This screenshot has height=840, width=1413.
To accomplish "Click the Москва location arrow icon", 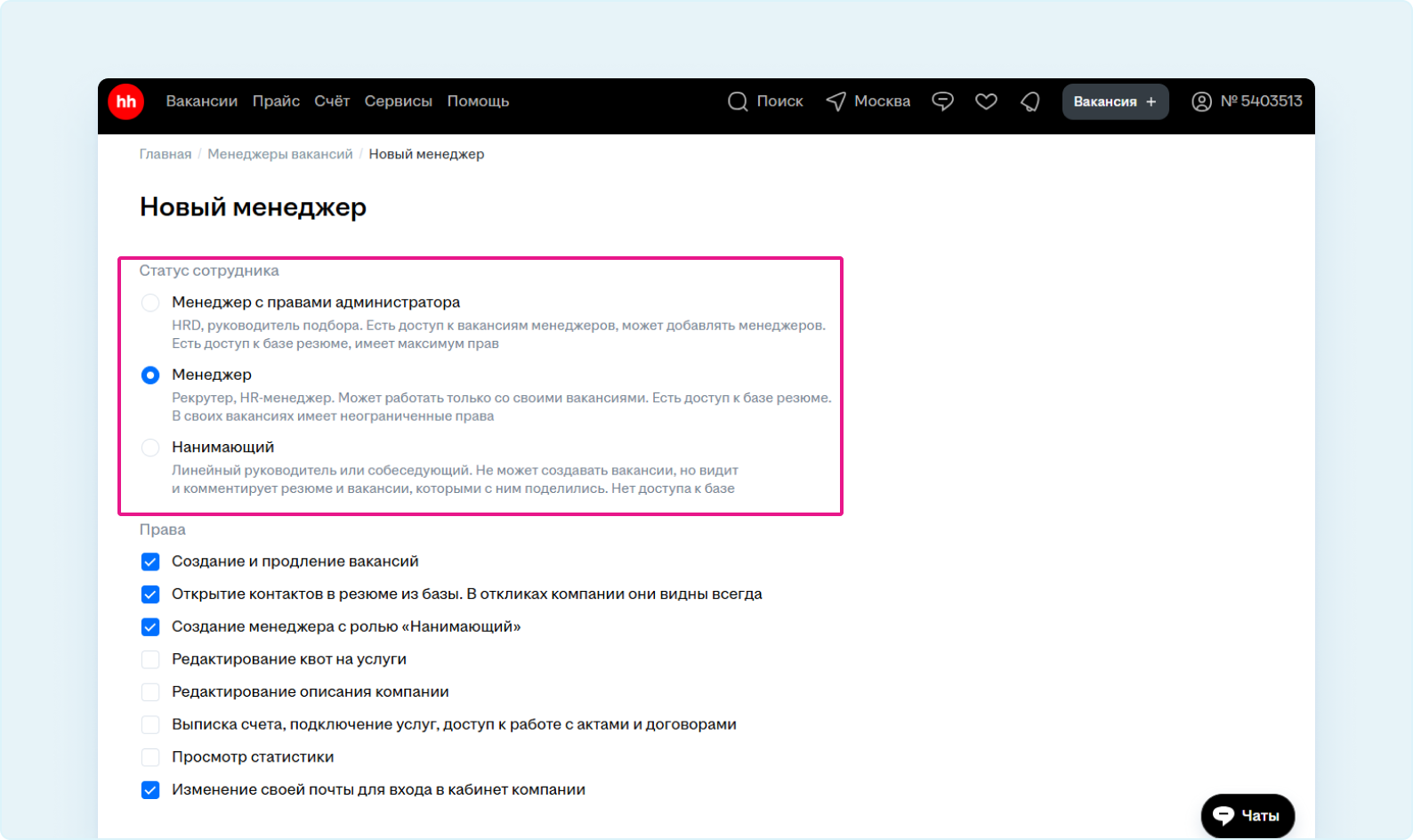I will pyautogui.click(x=836, y=101).
